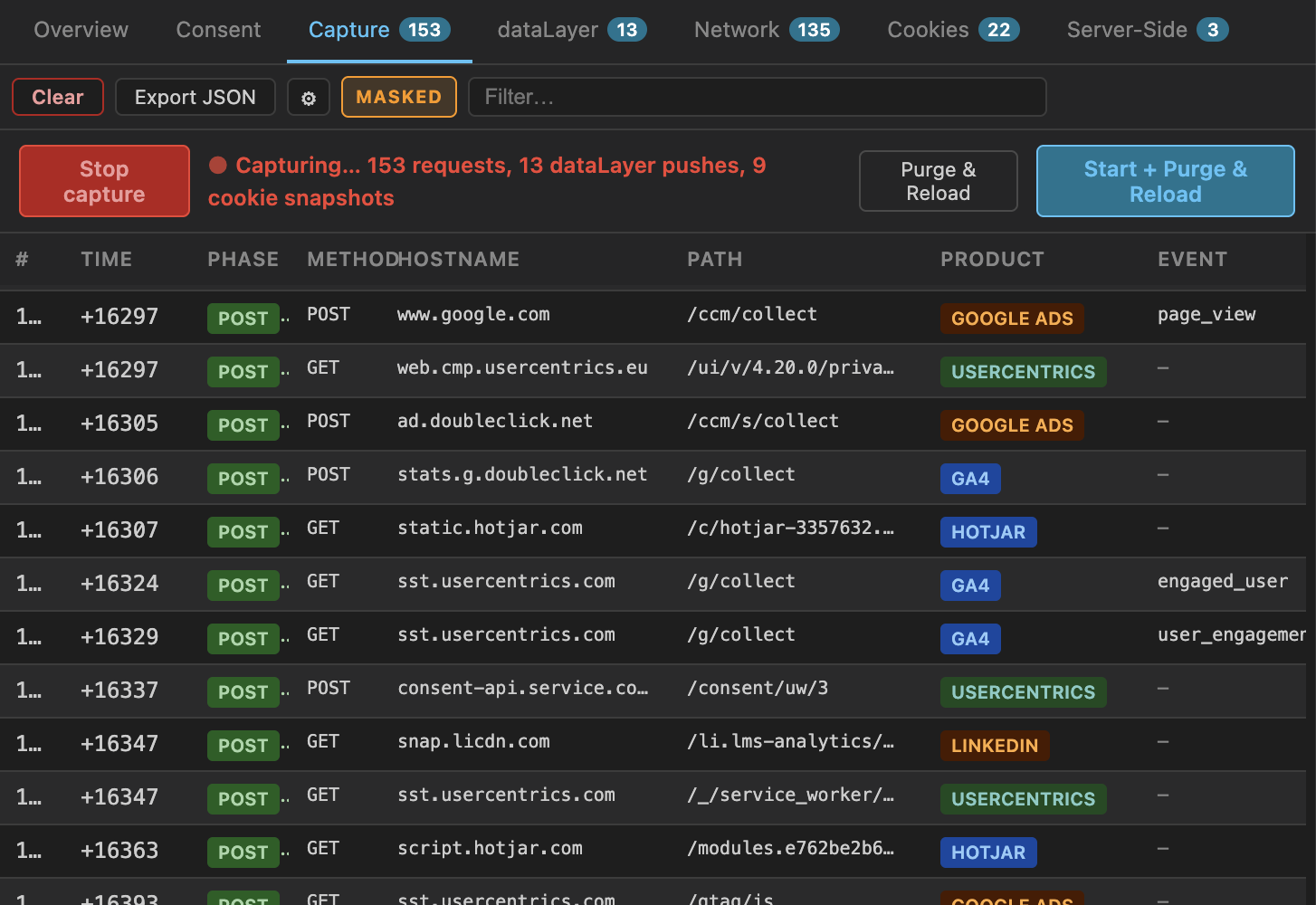Open the dataLayer tab
The width and height of the screenshot is (1316, 905).
point(572,30)
